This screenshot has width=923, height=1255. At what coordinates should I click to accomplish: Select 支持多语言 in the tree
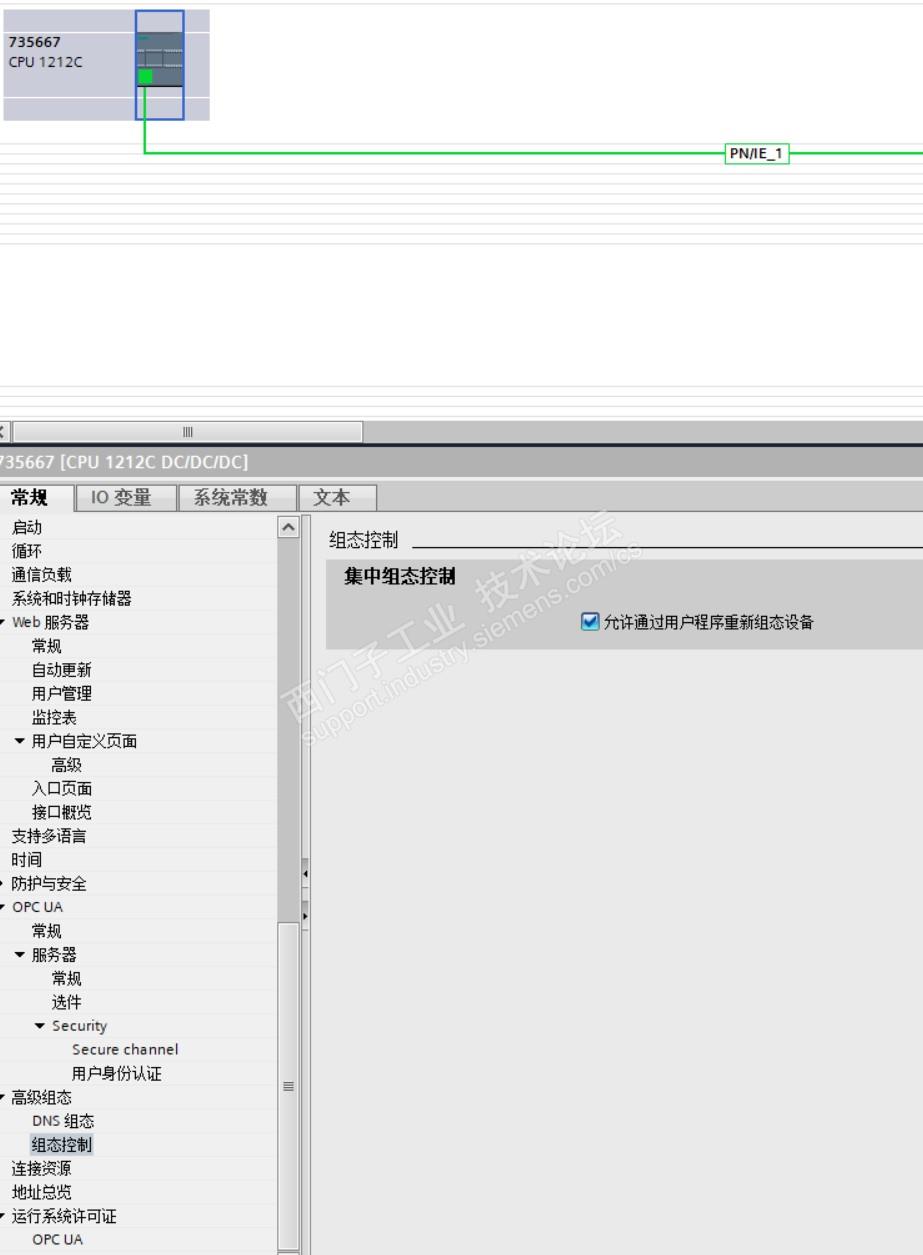pyautogui.click(x=49, y=836)
